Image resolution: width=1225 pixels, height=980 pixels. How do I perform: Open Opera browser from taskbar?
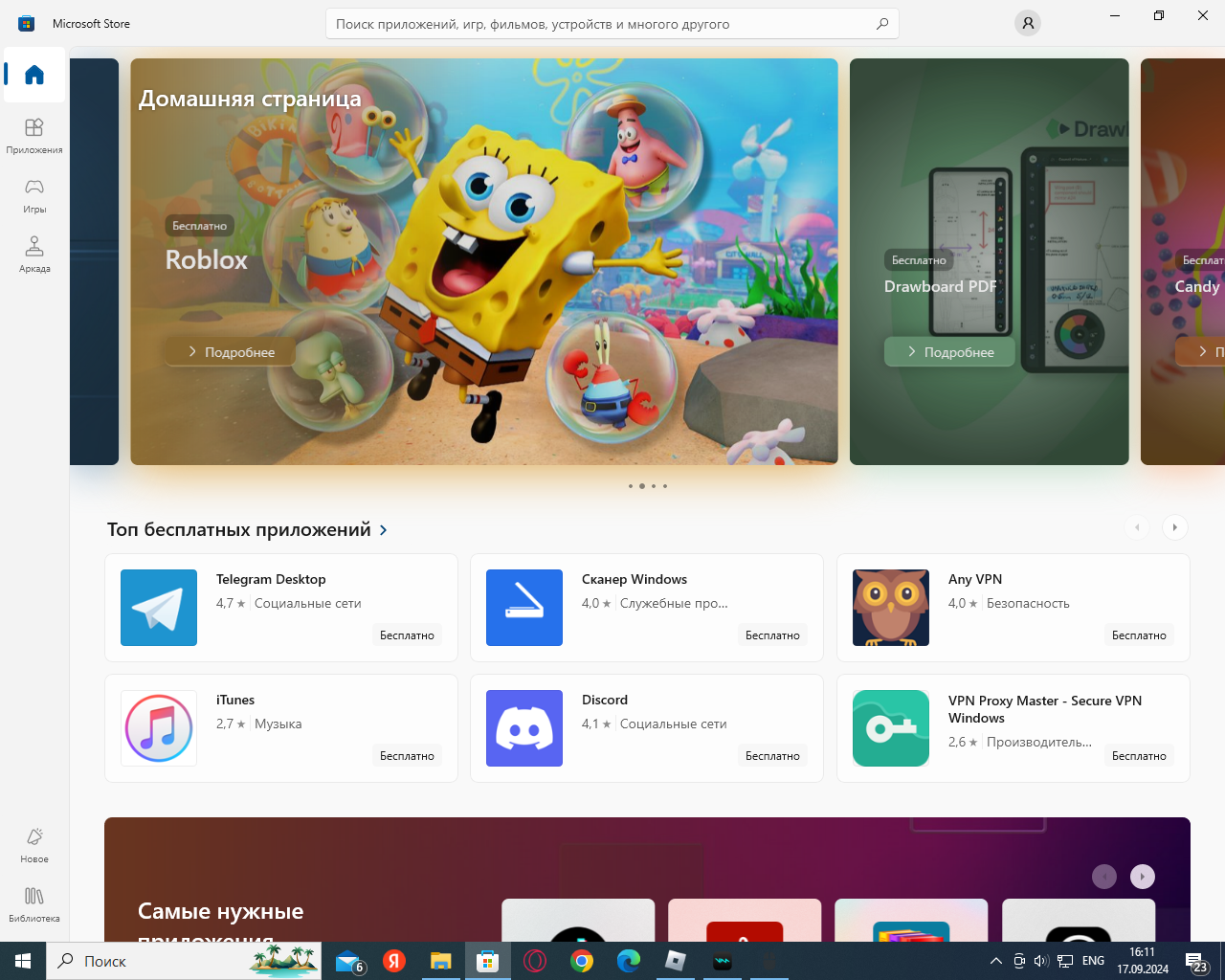tap(535, 961)
